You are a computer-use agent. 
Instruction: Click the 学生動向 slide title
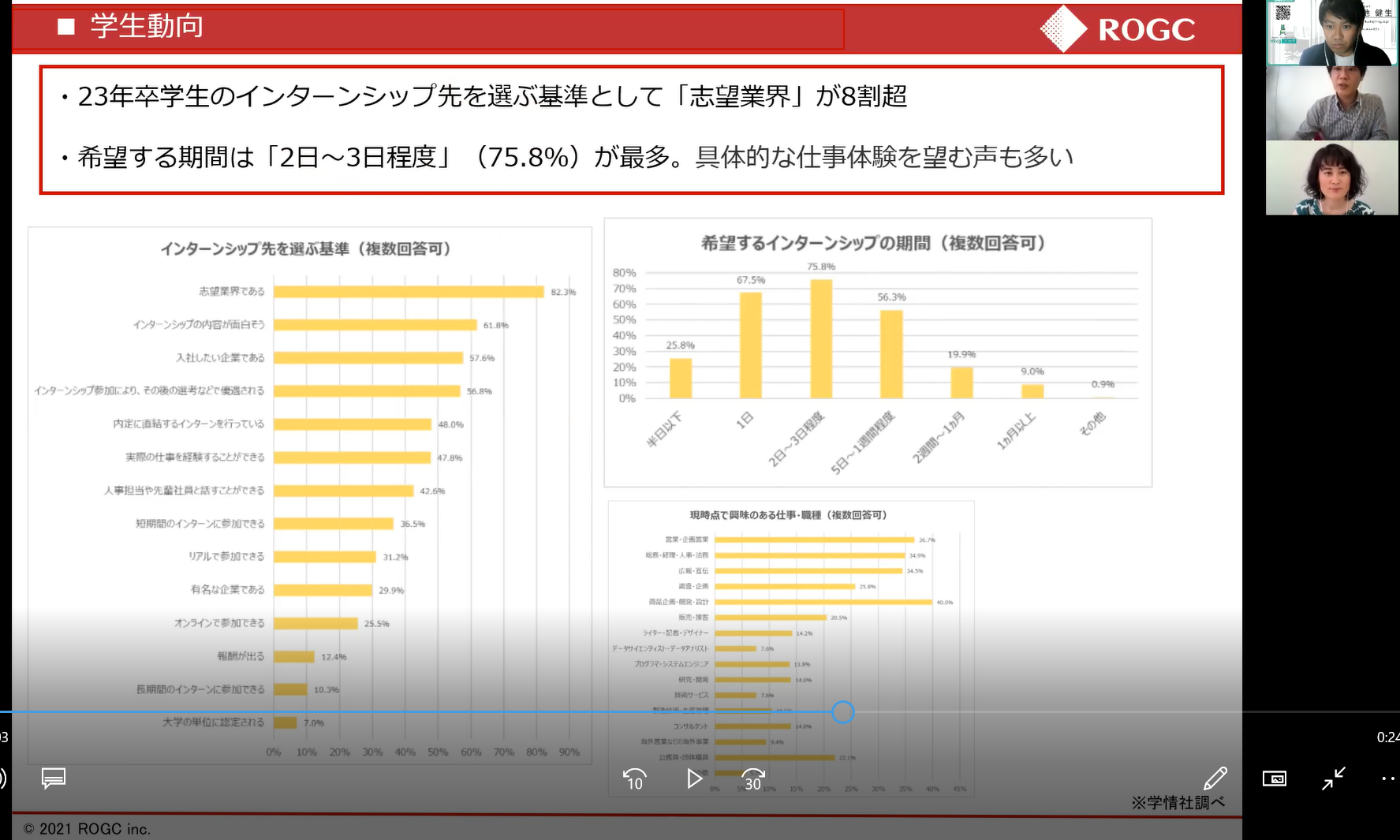[x=147, y=27]
